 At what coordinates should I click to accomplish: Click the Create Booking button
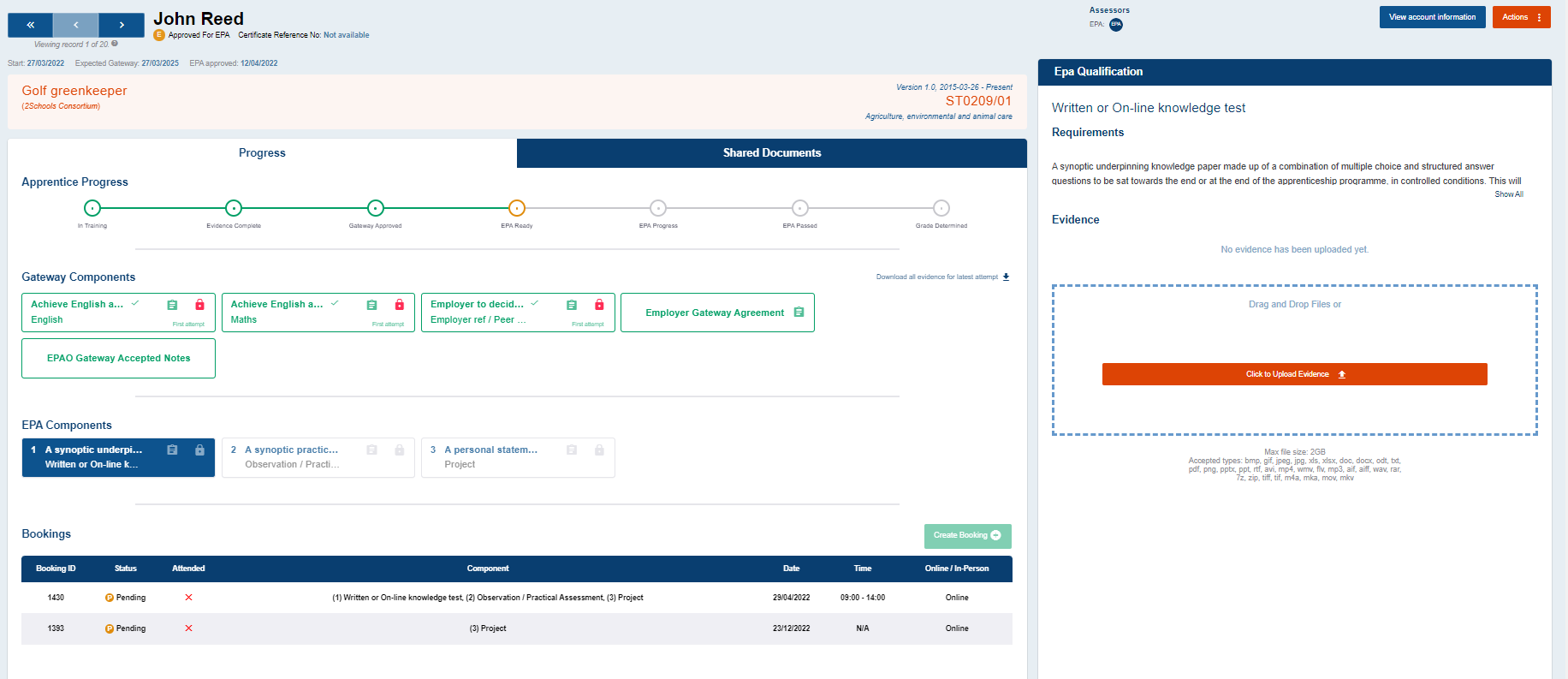click(967, 536)
